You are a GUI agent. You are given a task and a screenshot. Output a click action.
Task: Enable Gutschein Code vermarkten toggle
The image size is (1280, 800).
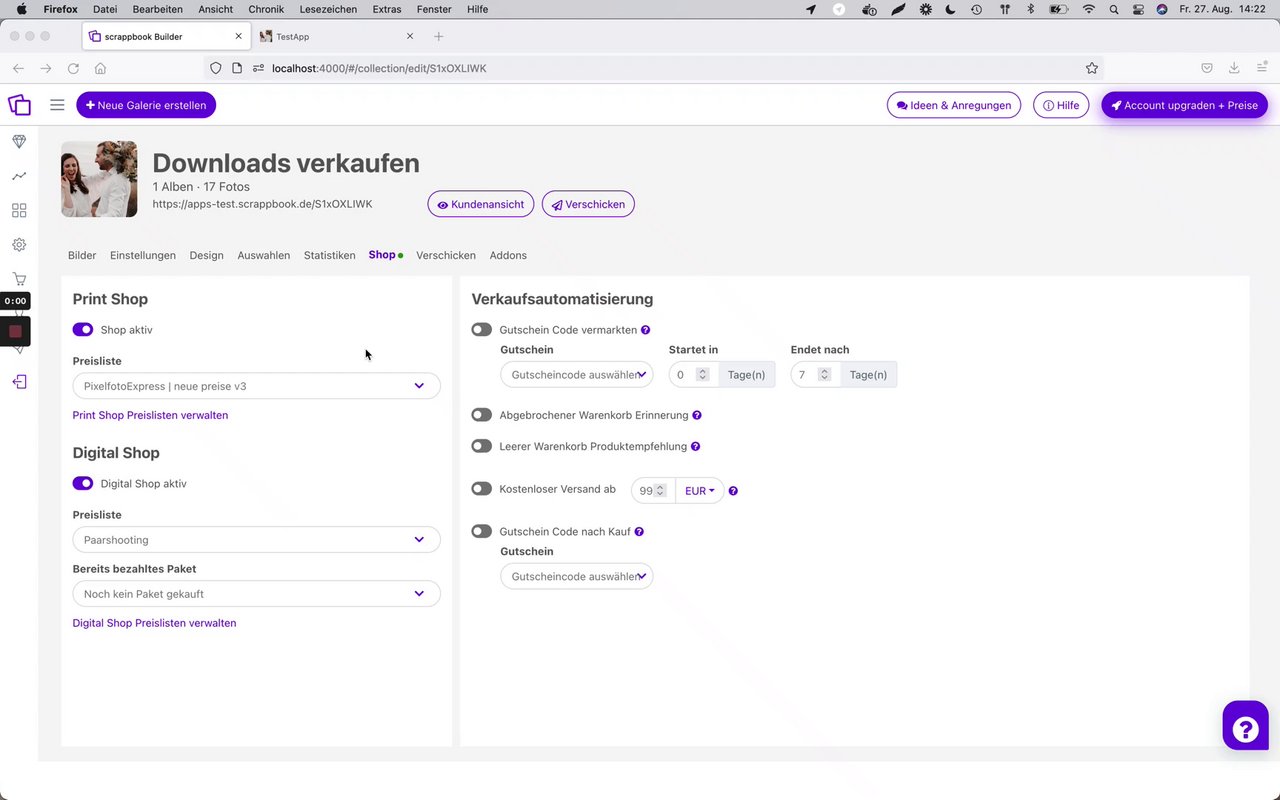(x=482, y=330)
